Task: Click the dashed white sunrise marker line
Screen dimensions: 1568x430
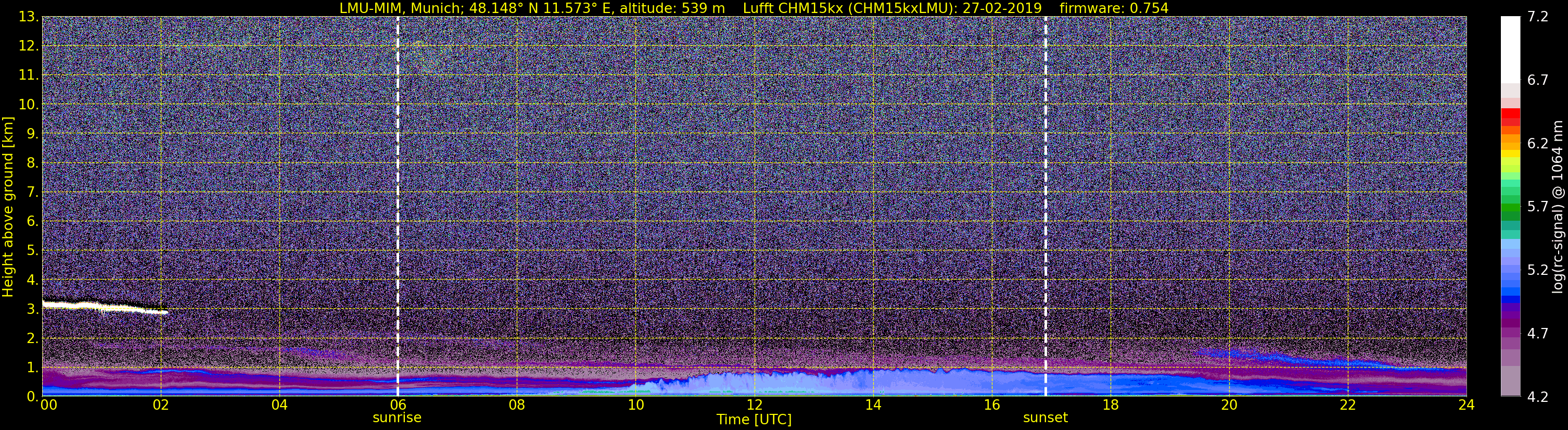Action: tap(398, 207)
